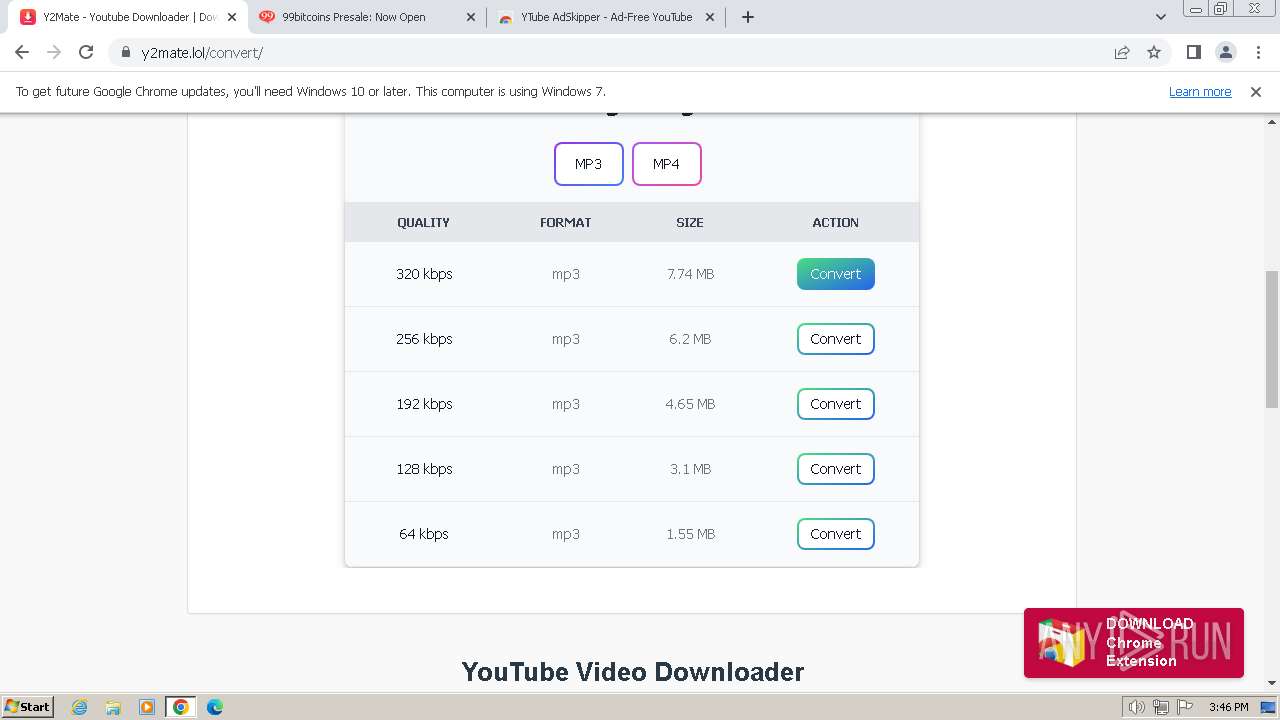Open the Windows Start menu

(28, 706)
